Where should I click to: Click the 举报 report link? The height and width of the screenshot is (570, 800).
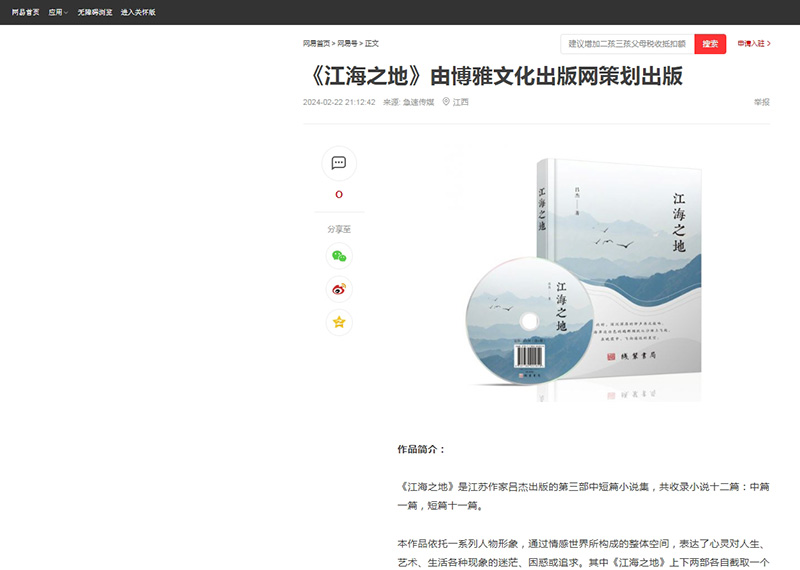tap(762, 102)
